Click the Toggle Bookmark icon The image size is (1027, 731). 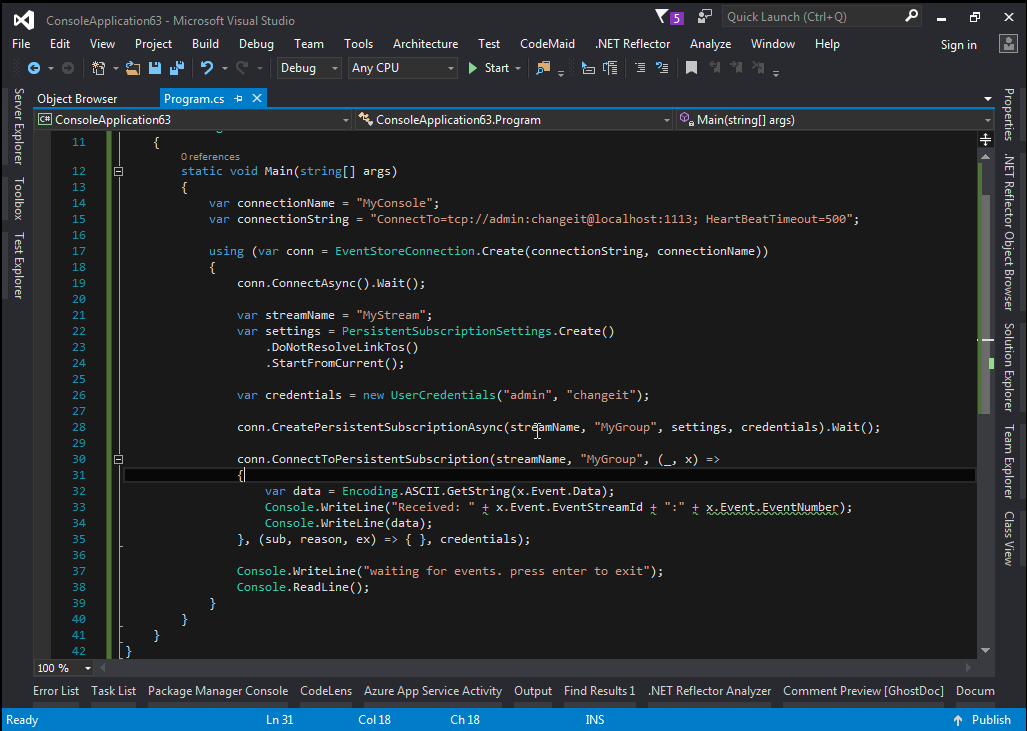click(x=691, y=67)
